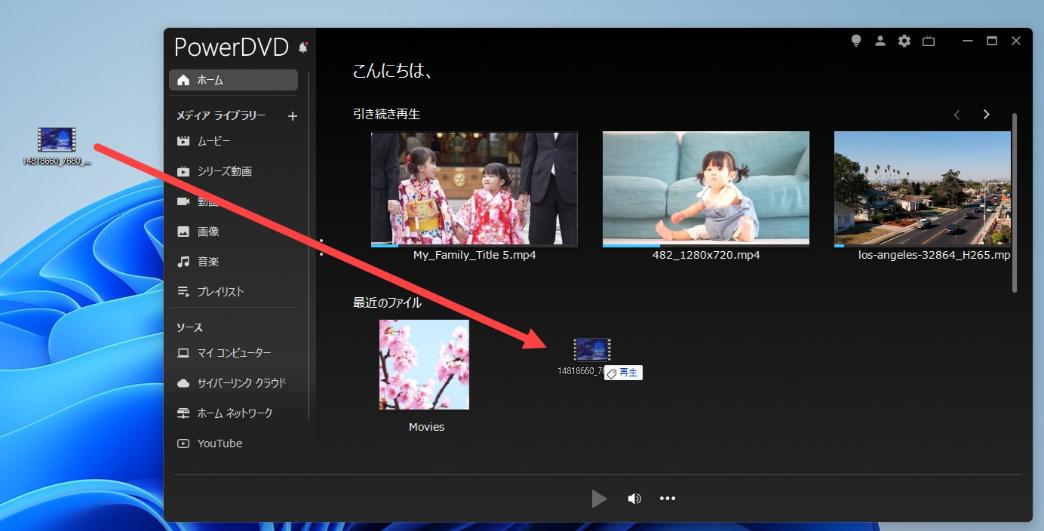
Task: Open 482_1280x720.mp4 thumbnail
Action: [x=706, y=189]
